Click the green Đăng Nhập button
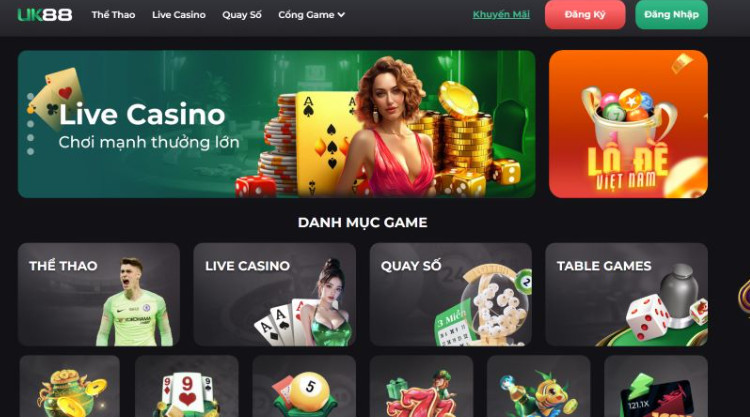This screenshot has width=750, height=419. (x=672, y=14)
